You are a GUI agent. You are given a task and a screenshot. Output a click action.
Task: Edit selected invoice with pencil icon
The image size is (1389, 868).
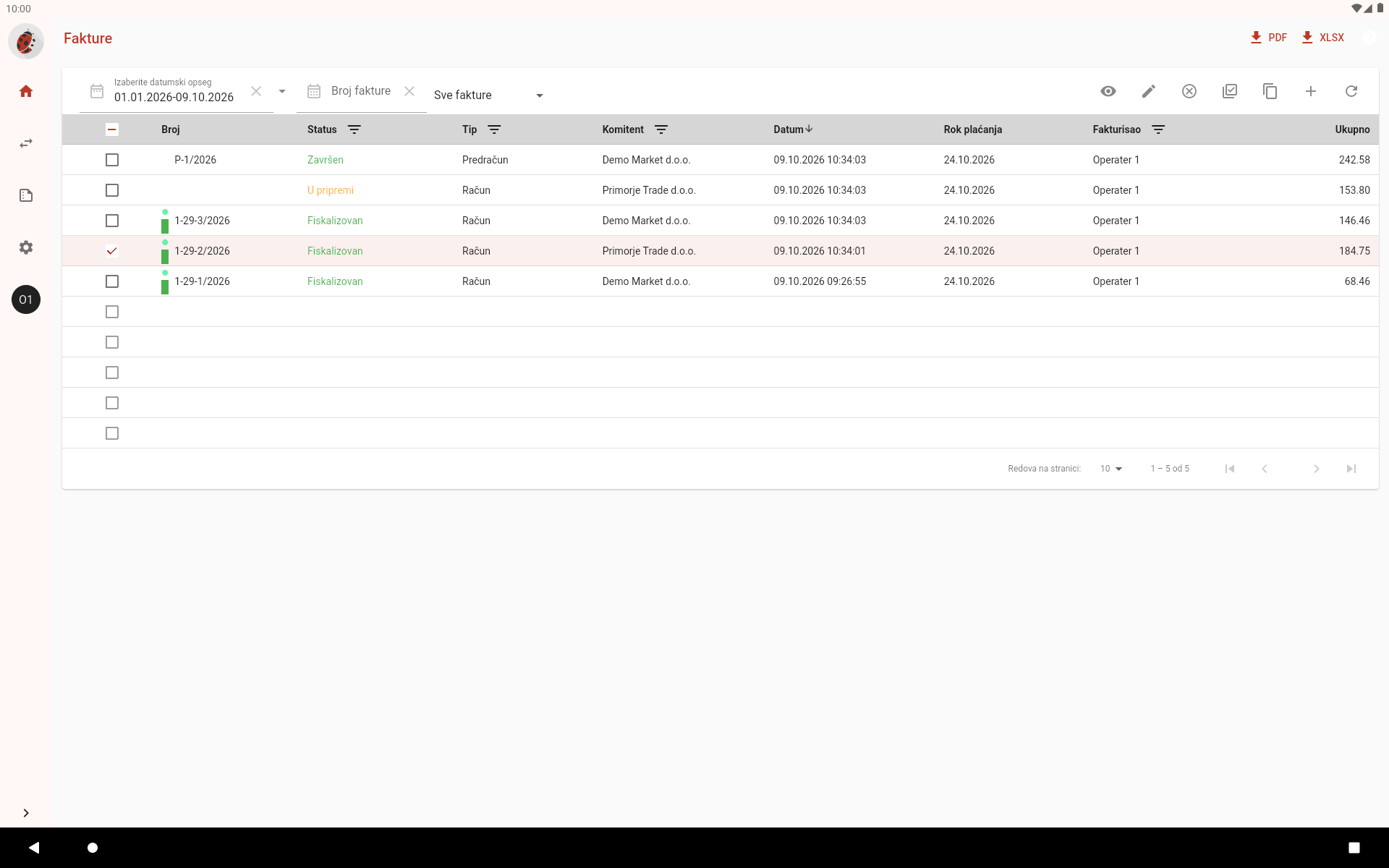coord(1149,91)
